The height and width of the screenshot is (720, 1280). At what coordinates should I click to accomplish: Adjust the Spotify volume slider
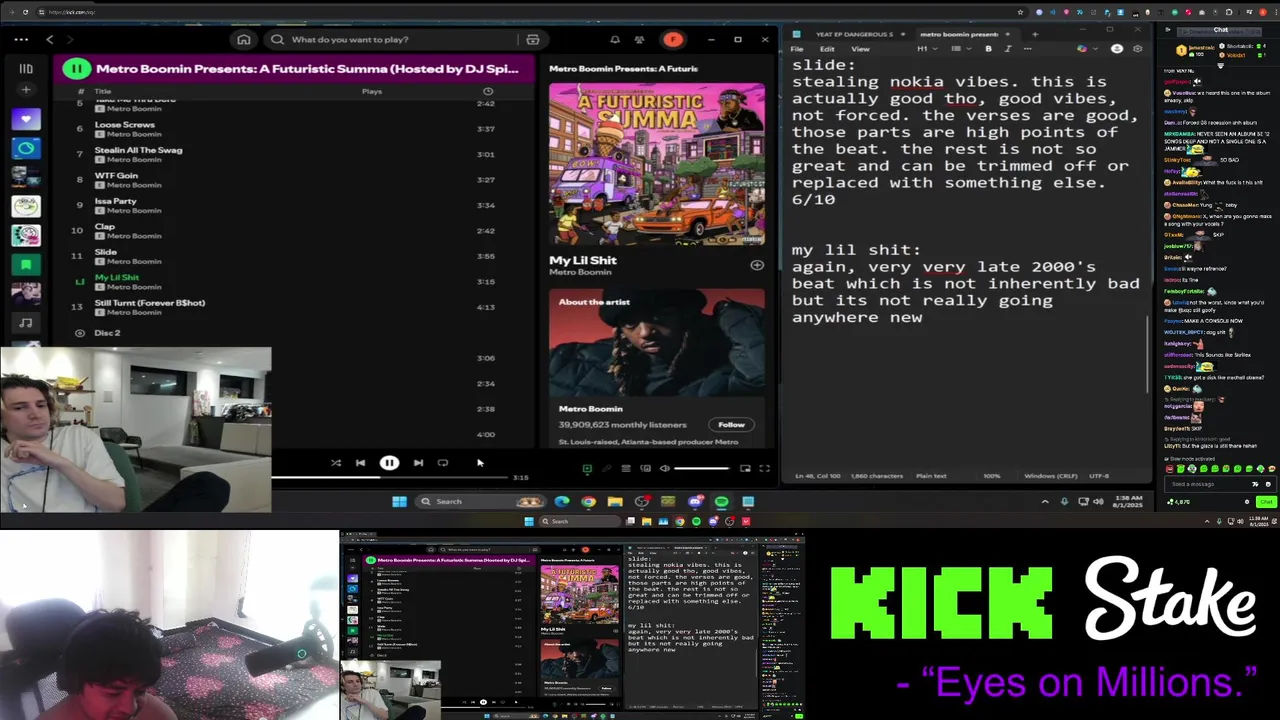coord(702,468)
